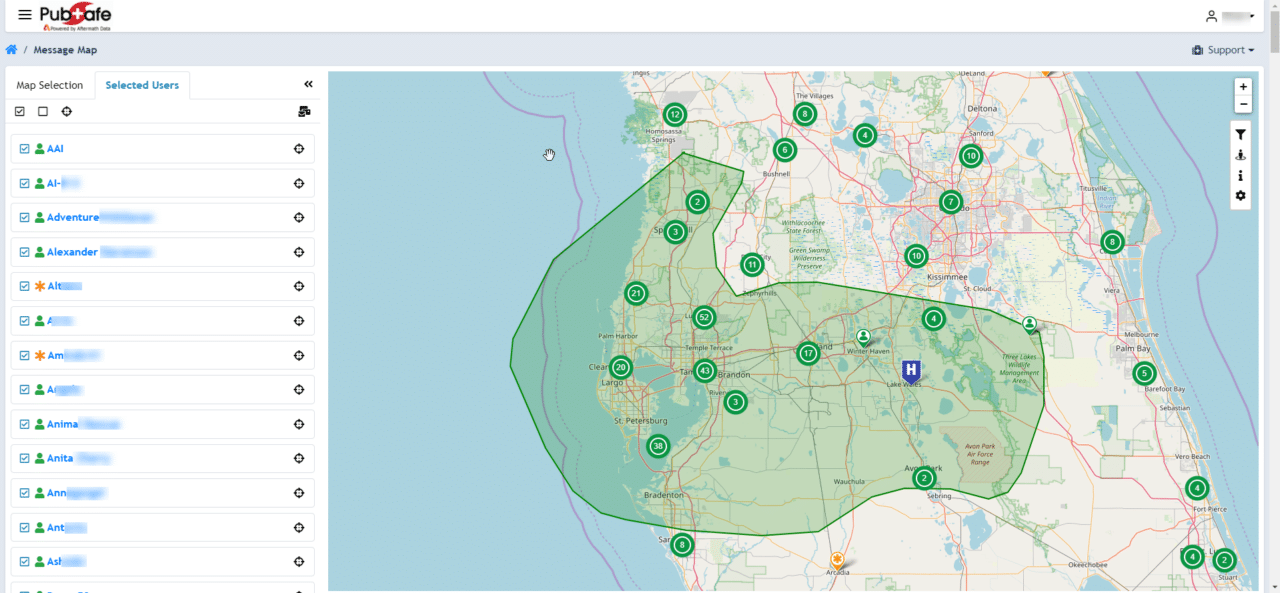Click the home icon in breadcrumb

coord(12,50)
